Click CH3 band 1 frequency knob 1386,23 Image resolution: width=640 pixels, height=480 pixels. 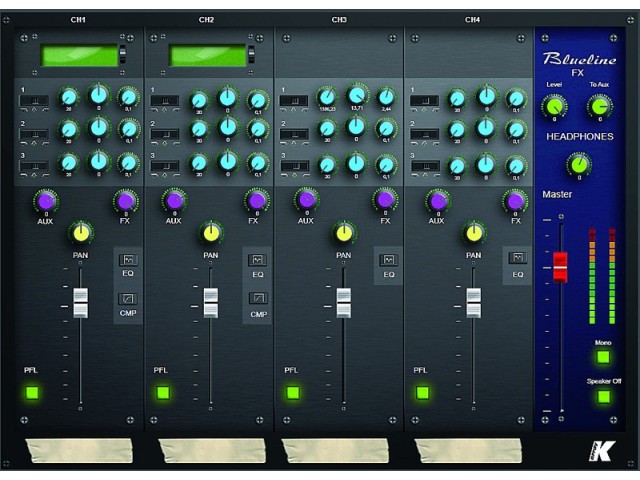(x=327, y=97)
